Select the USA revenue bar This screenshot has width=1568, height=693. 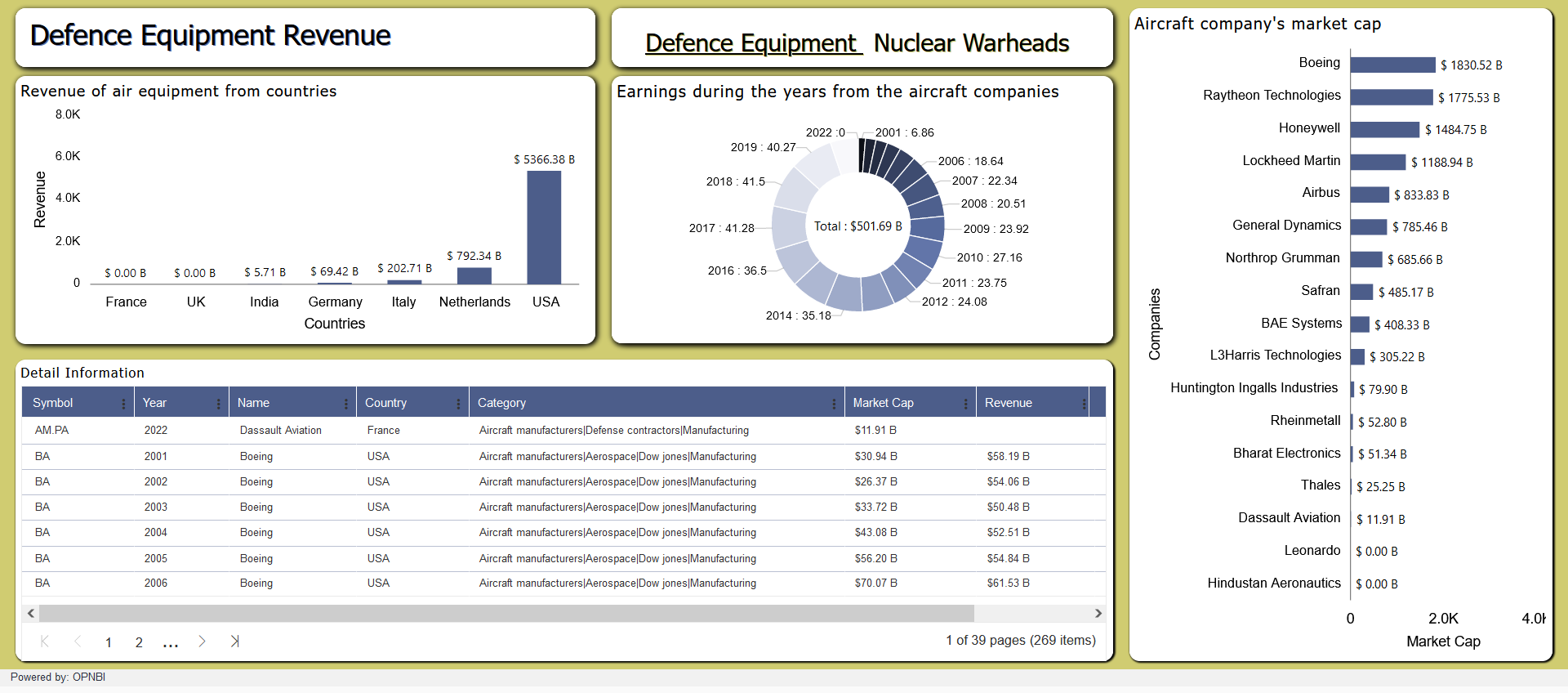tap(544, 227)
